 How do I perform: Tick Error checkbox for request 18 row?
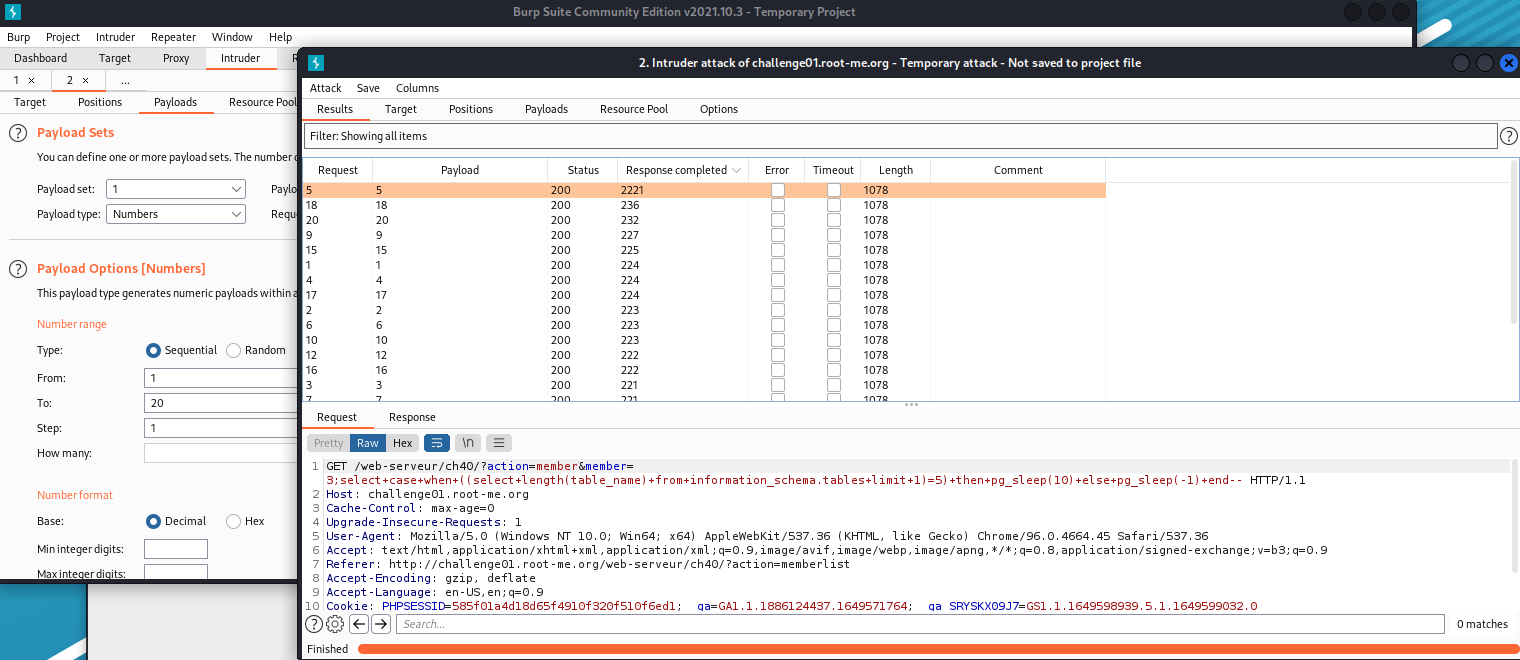[777, 205]
